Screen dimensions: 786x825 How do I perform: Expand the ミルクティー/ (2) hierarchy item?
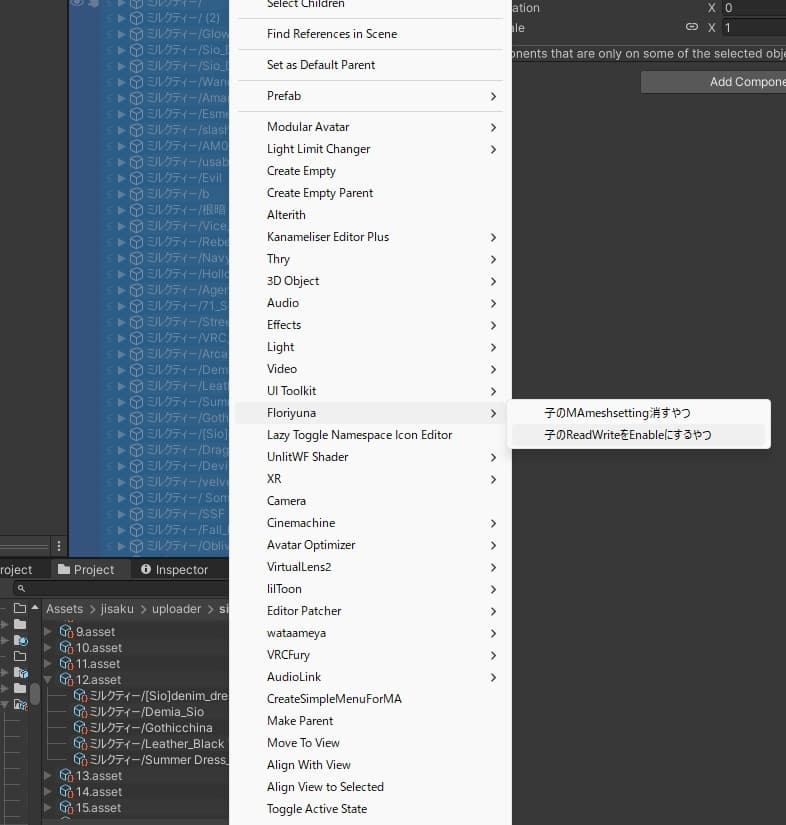click(x=122, y=18)
